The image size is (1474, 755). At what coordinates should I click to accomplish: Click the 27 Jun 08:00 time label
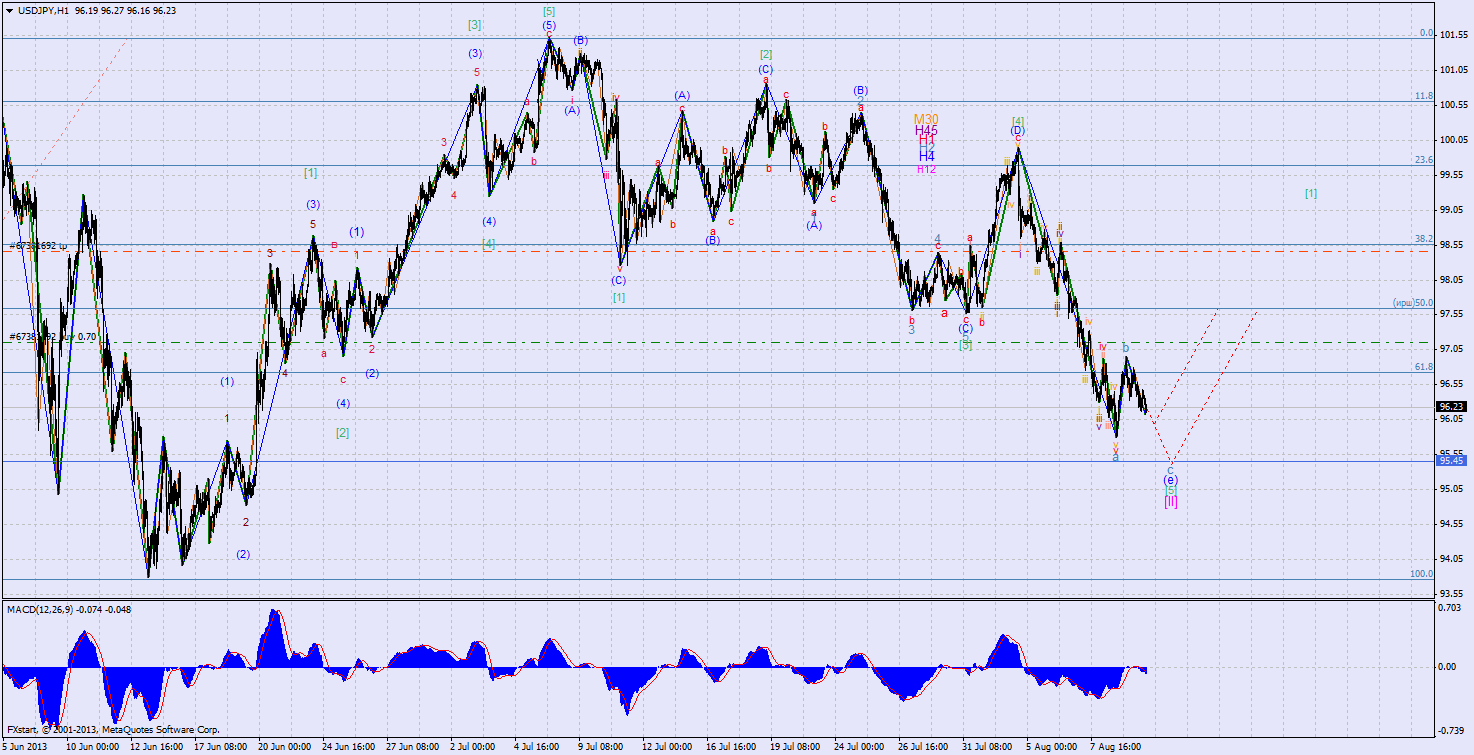pyautogui.click(x=413, y=746)
